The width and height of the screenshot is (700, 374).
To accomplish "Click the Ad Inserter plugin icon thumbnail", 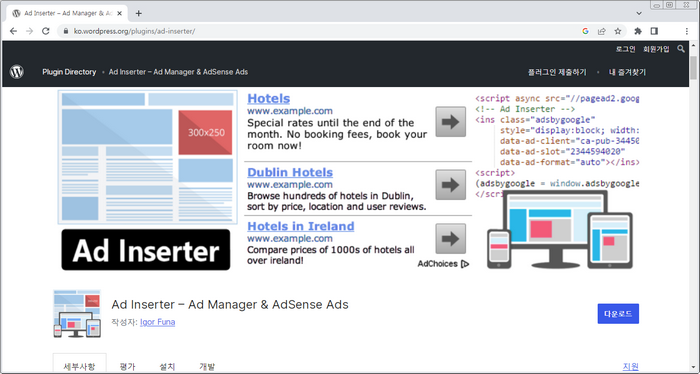I will click(x=77, y=313).
